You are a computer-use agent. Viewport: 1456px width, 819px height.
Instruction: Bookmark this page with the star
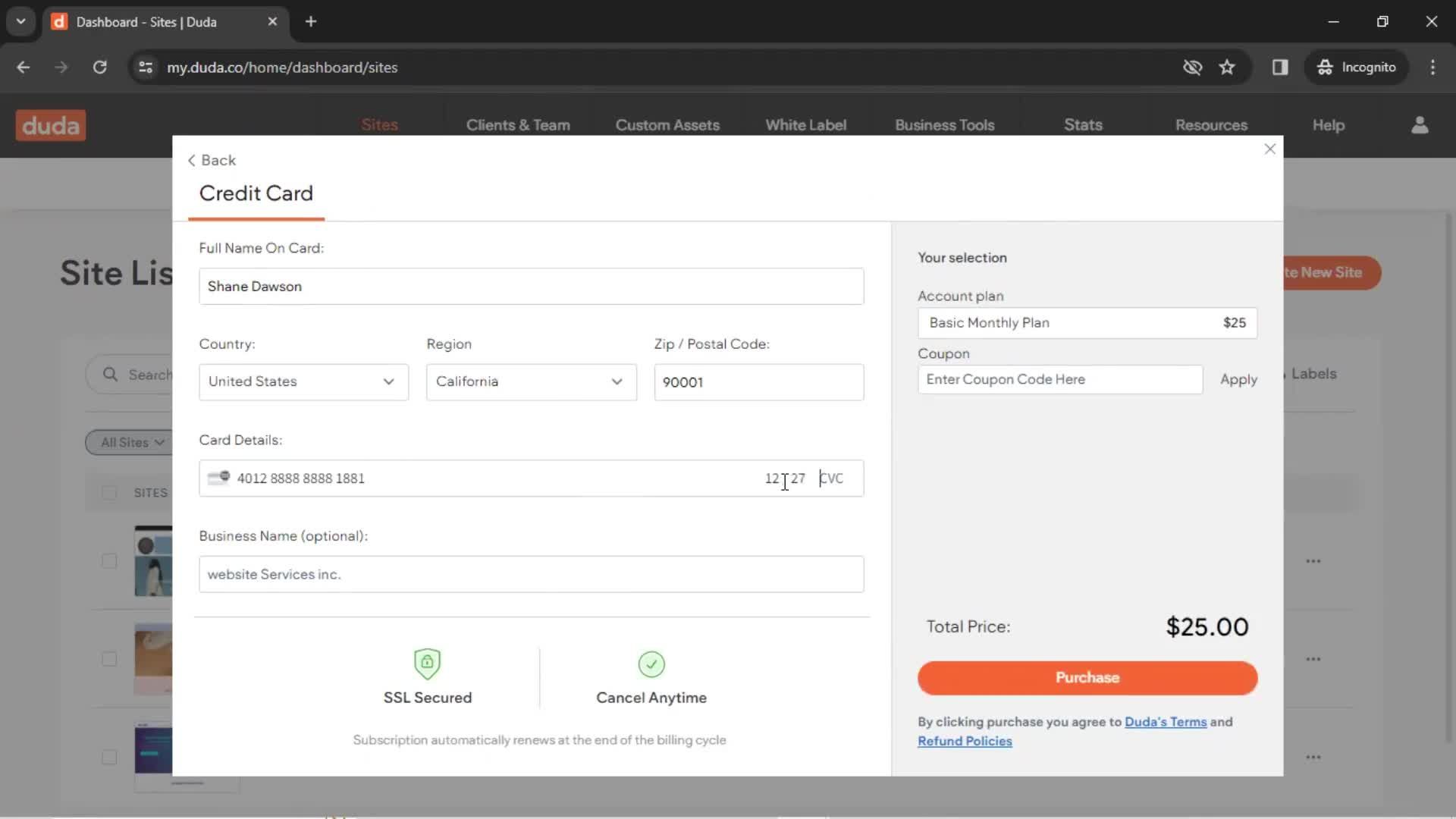[x=1227, y=67]
